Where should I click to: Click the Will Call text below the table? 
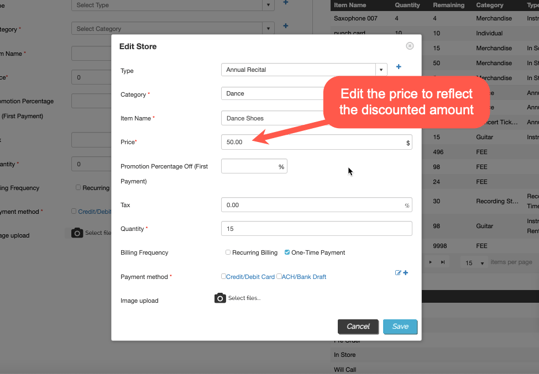tap(345, 370)
